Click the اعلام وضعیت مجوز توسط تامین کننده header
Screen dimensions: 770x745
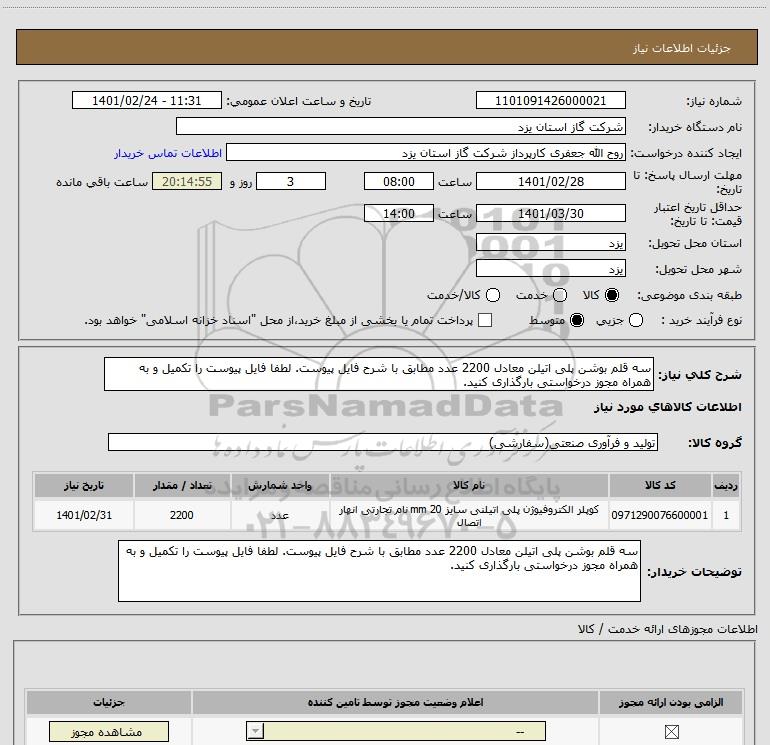tap(396, 702)
